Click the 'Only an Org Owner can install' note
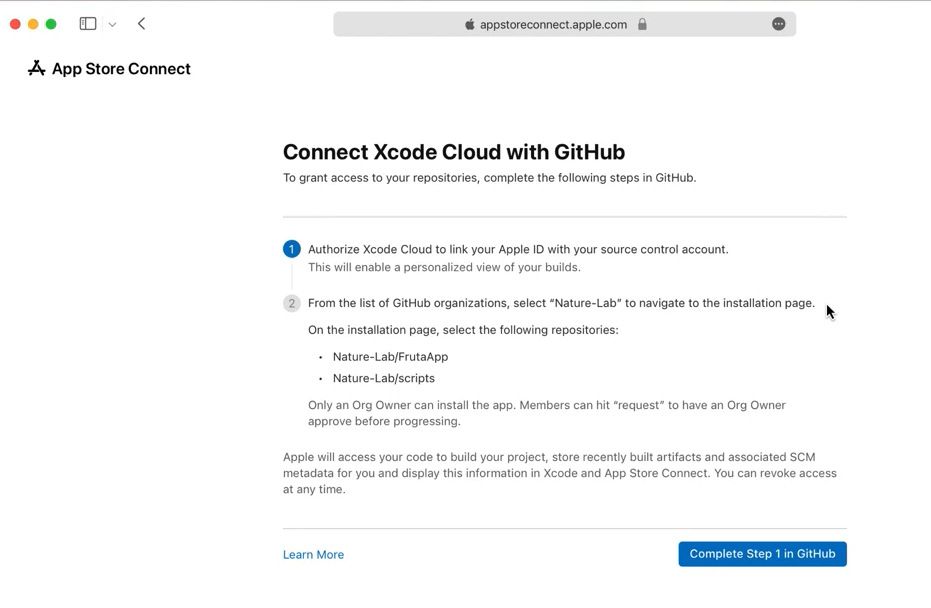 pos(547,413)
